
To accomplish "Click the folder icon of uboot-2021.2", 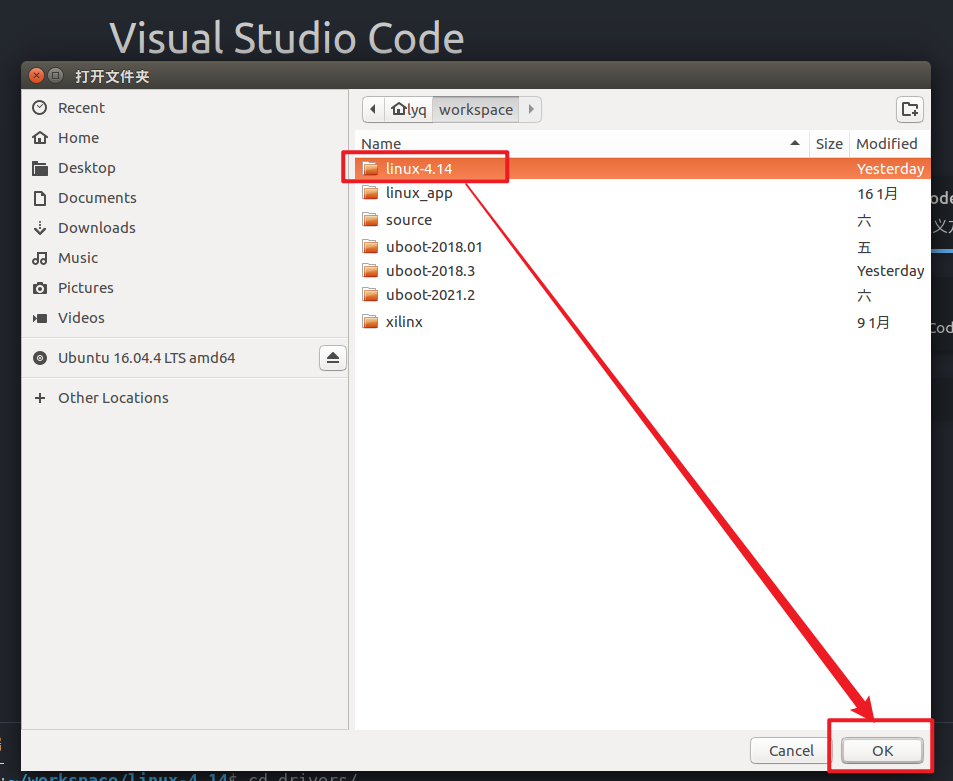I will click(370, 295).
